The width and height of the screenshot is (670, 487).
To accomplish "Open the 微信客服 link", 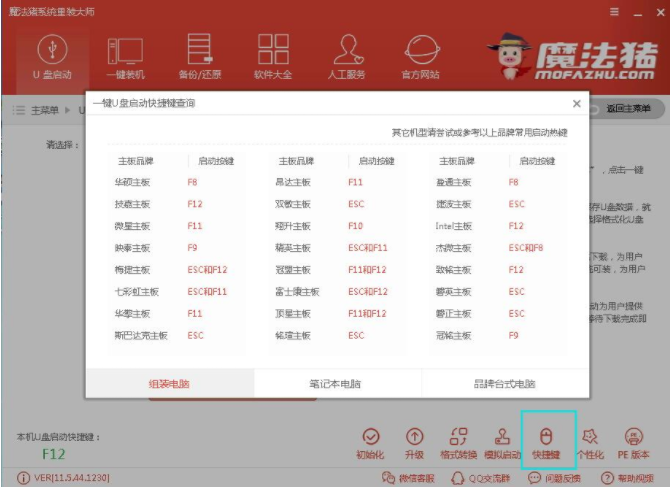I will (x=404, y=479).
